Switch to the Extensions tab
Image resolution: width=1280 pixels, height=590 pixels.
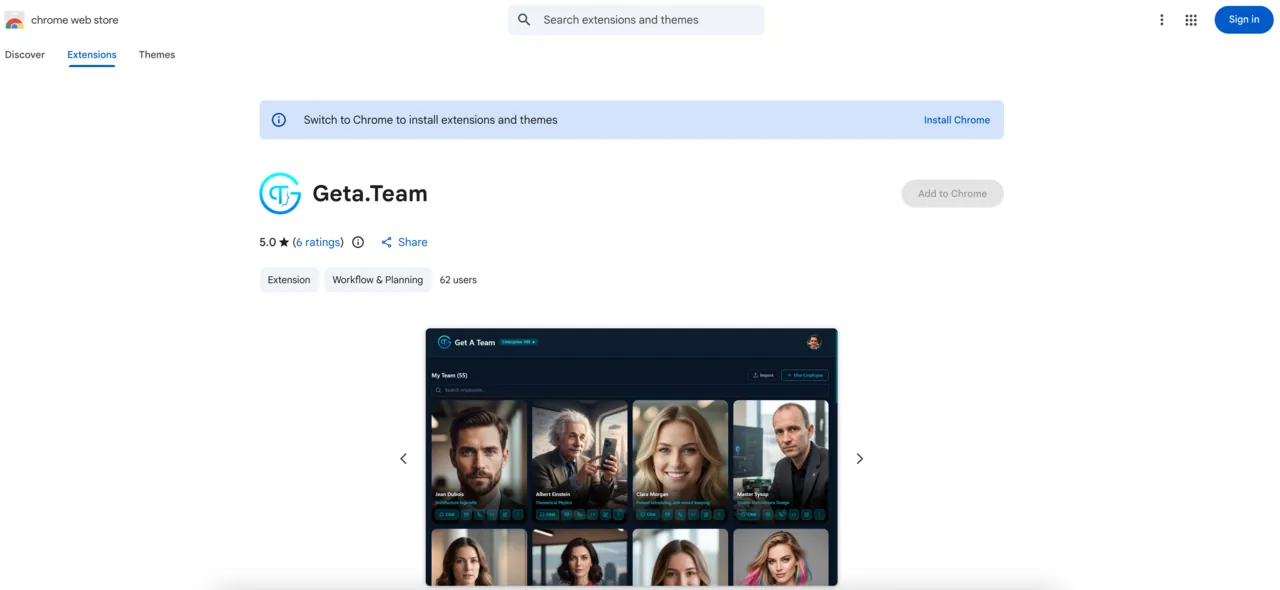coord(92,55)
